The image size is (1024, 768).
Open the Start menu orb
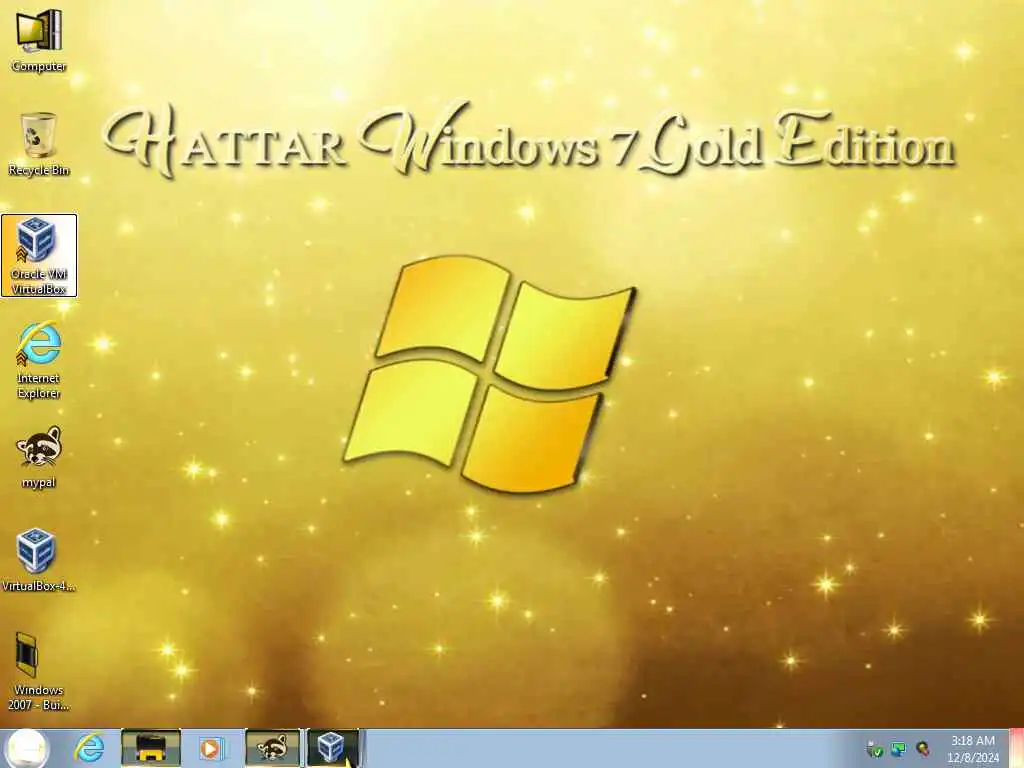(x=27, y=748)
